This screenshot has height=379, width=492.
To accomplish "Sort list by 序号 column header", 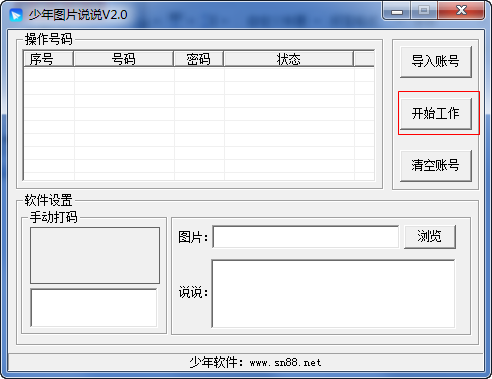I will [x=49, y=59].
